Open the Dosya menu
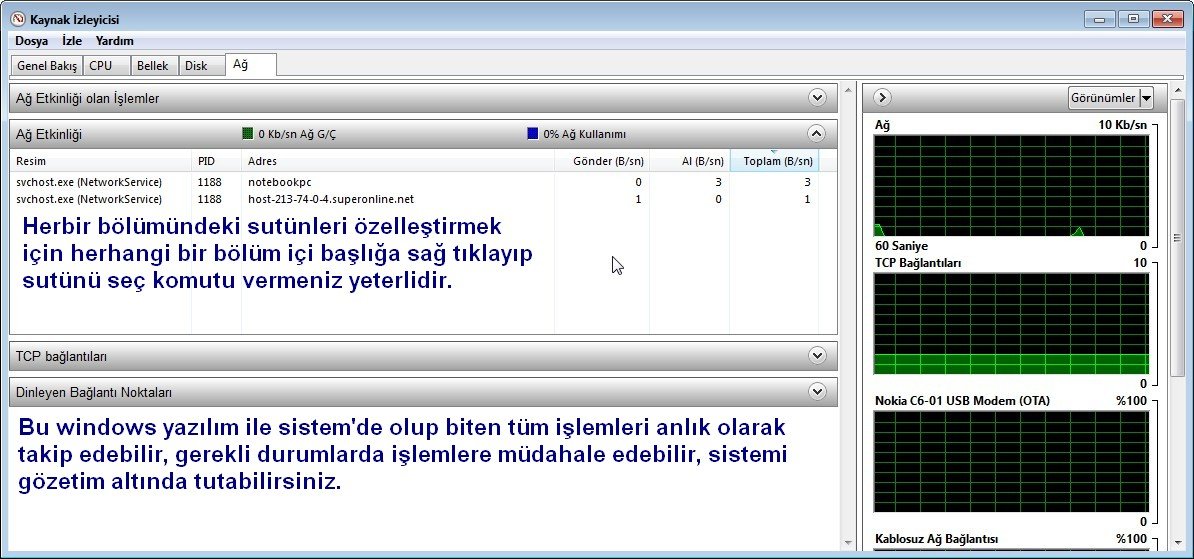1194x559 pixels. pyautogui.click(x=31, y=41)
